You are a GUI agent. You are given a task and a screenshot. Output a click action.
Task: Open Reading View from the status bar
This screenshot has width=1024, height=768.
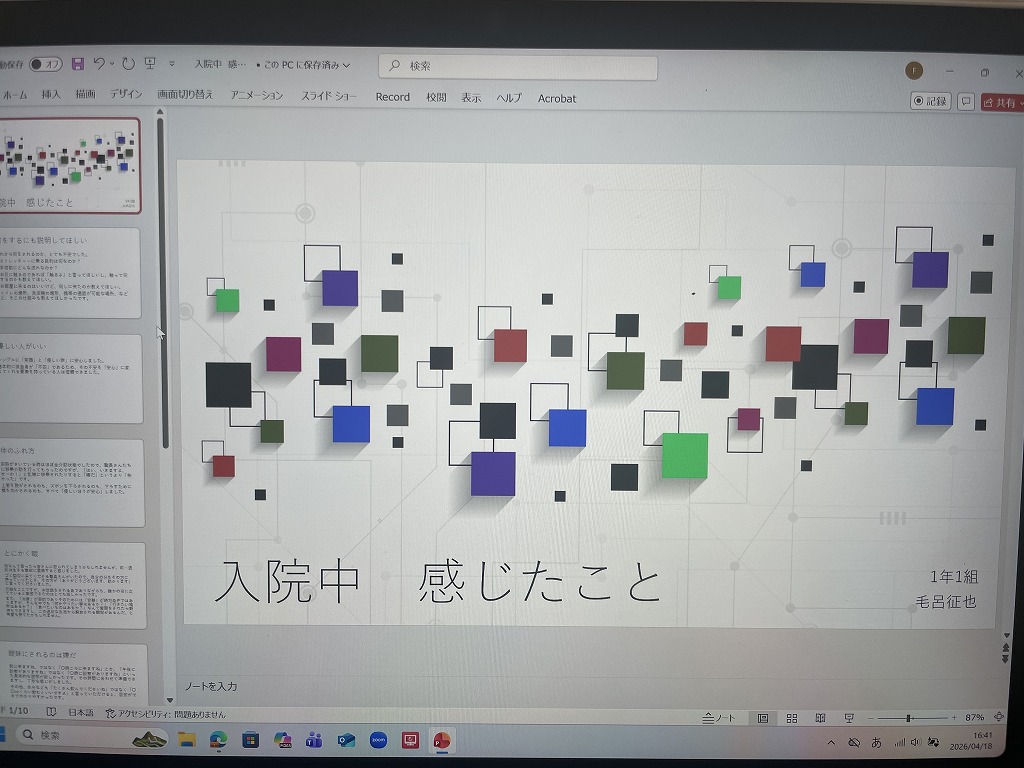point(820,718)
